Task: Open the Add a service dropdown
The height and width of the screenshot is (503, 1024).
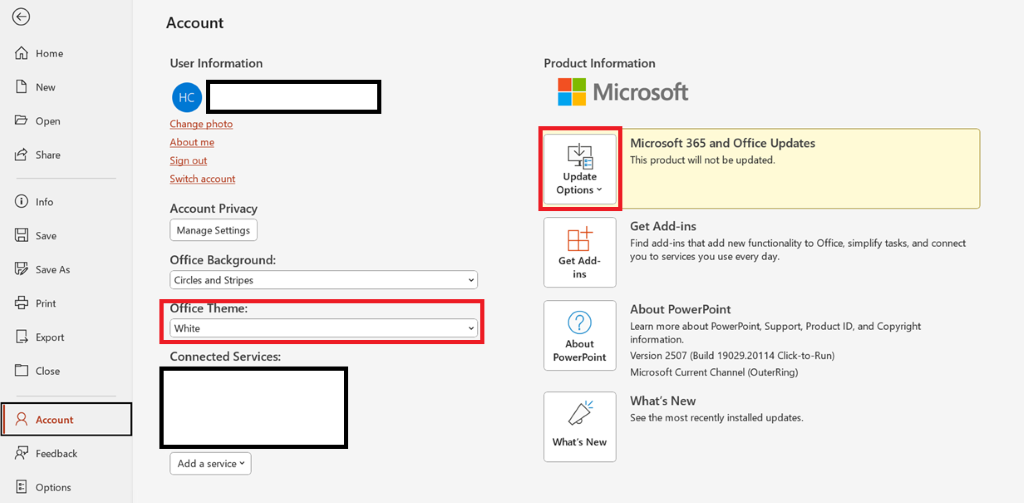Action: (x=210, y=463)
